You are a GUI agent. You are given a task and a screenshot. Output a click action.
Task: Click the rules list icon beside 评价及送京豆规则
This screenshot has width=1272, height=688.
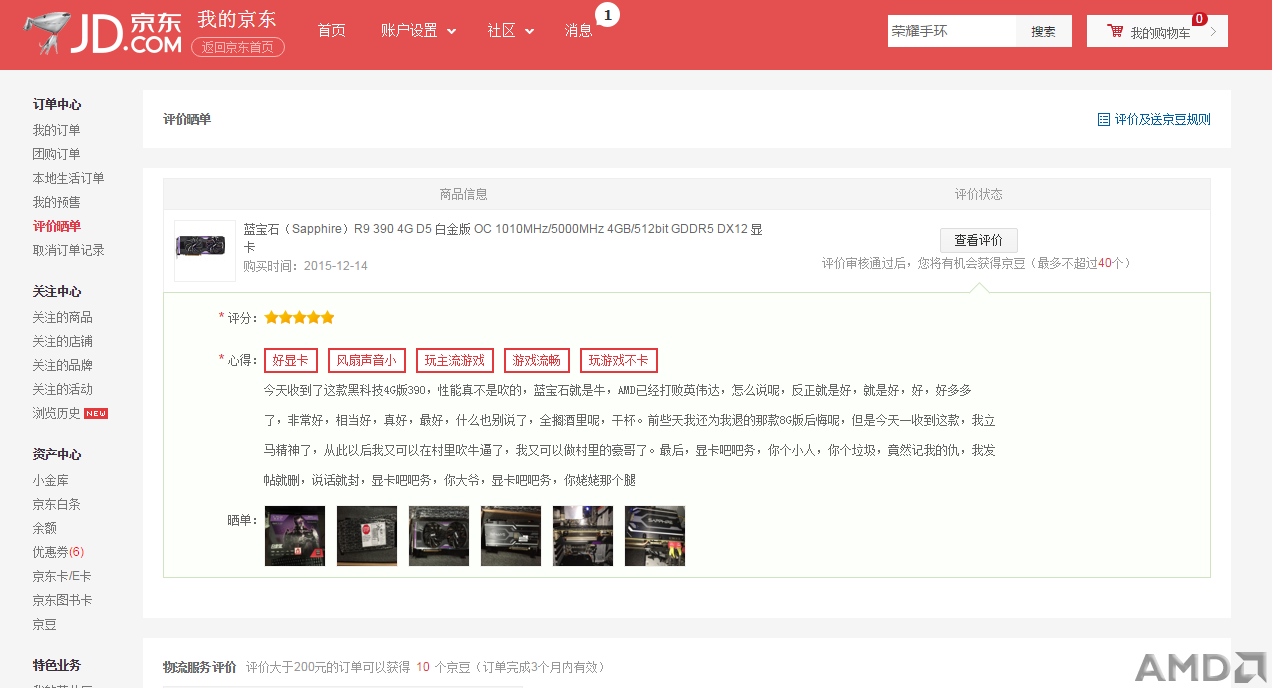[x=1104, y=120]
